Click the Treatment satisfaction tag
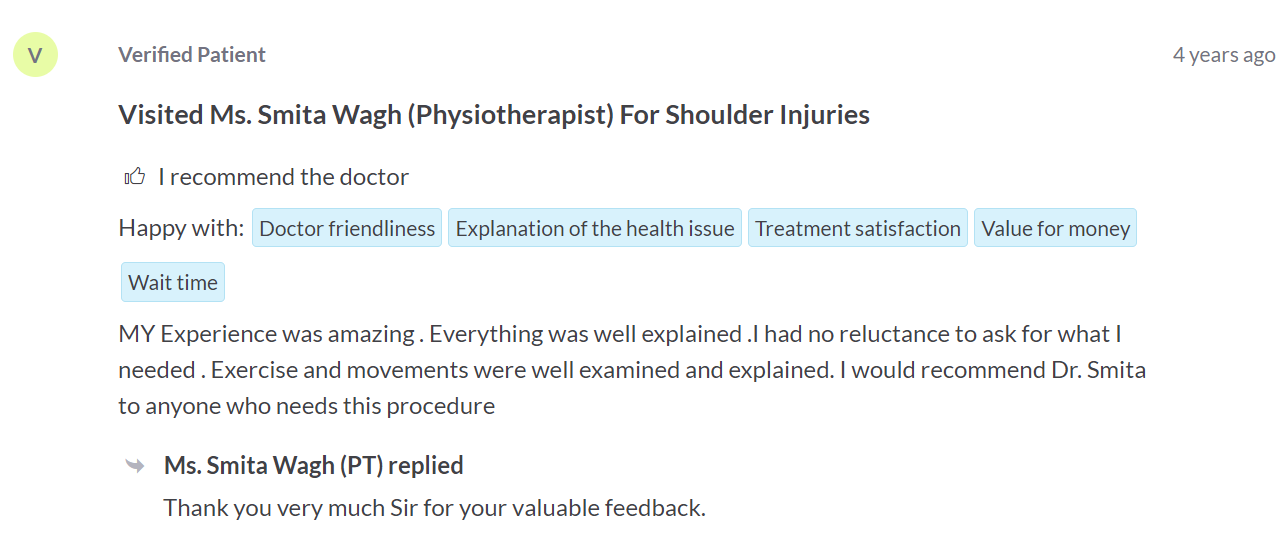1279x550 pixels. pos(858,228)
